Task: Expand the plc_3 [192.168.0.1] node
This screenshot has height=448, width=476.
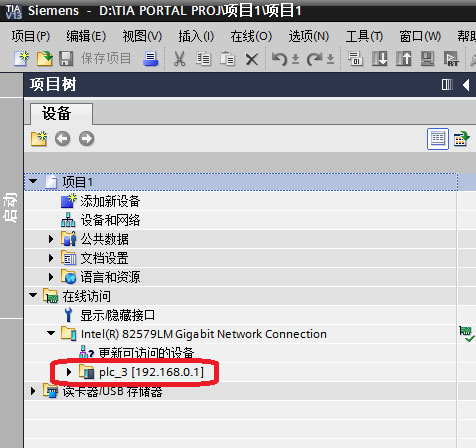Action: tap(69, 372)
